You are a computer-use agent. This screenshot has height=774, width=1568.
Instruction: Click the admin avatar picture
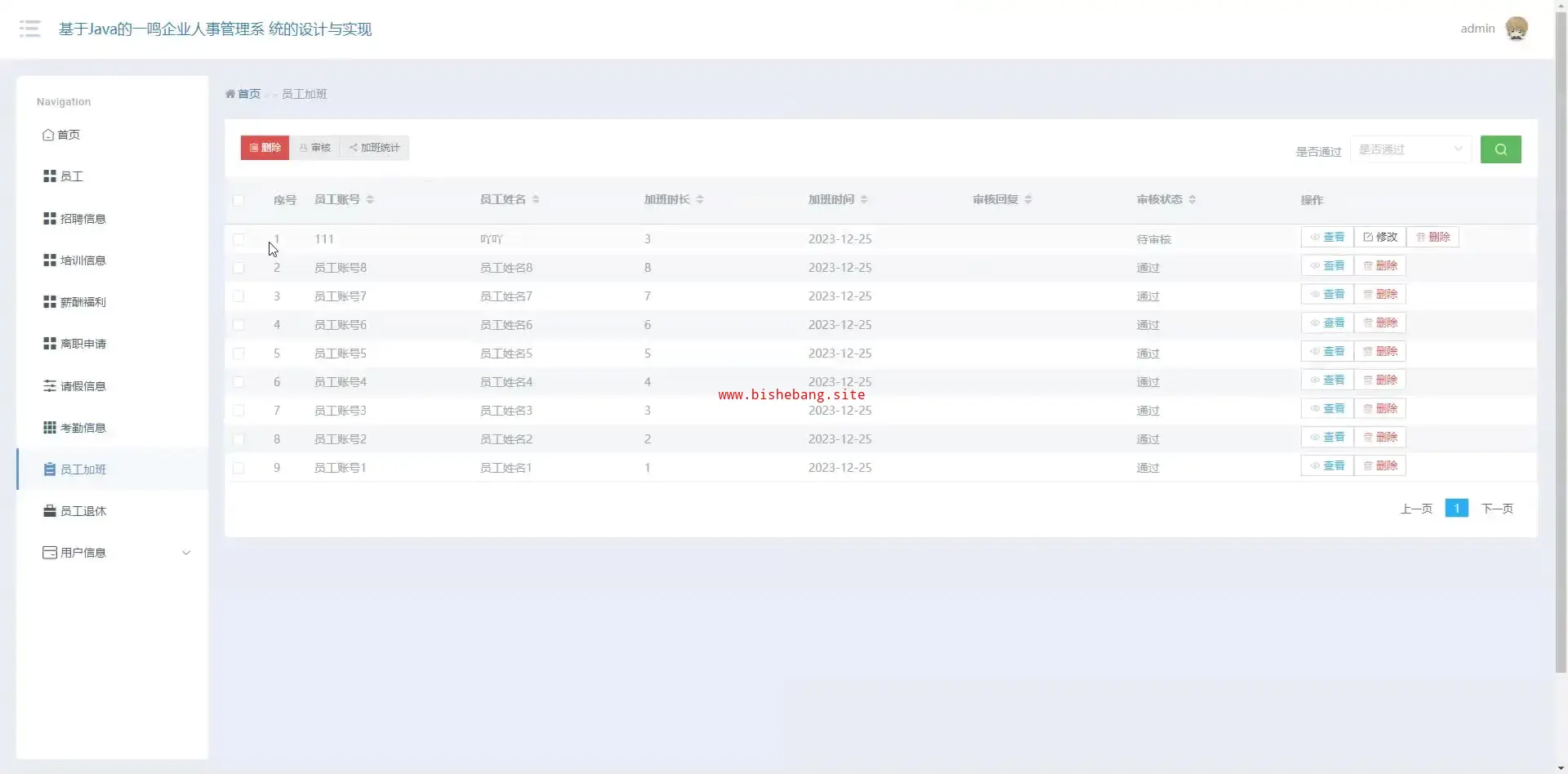click(1516, 29)
